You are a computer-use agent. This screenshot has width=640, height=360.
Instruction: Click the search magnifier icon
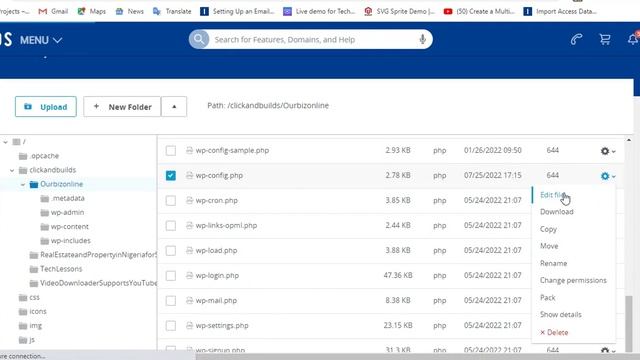pos(199,39)
